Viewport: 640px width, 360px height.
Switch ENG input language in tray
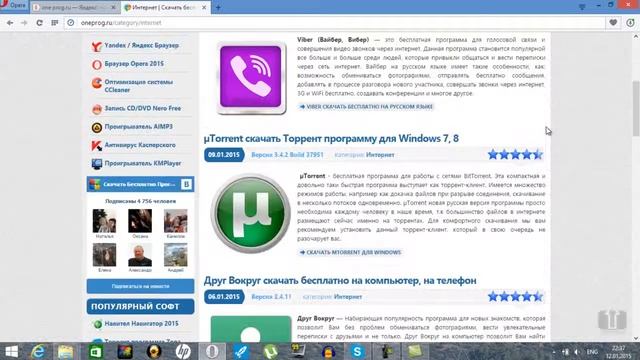click(592, 352)
